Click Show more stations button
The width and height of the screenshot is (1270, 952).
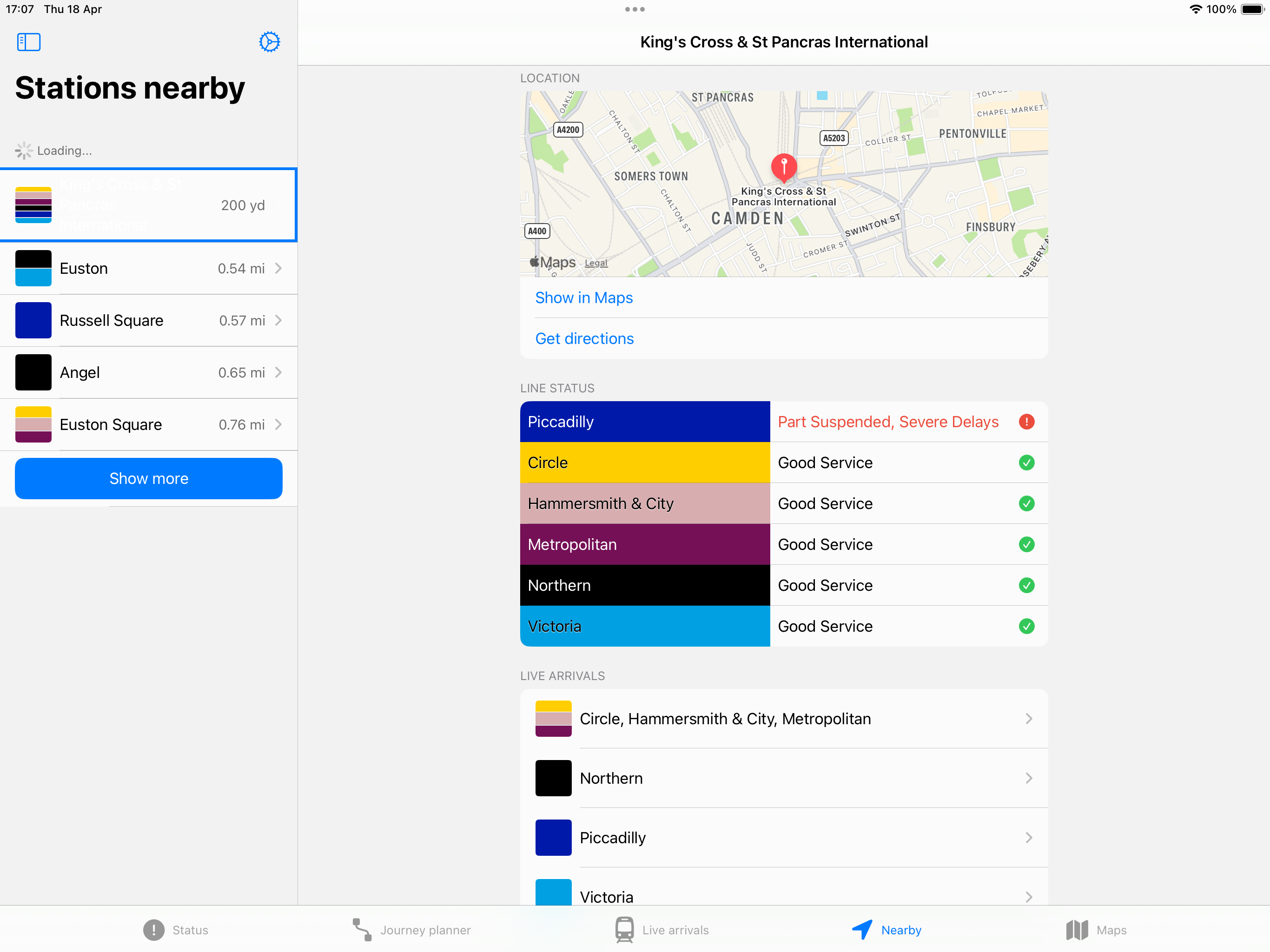(149, 479)
